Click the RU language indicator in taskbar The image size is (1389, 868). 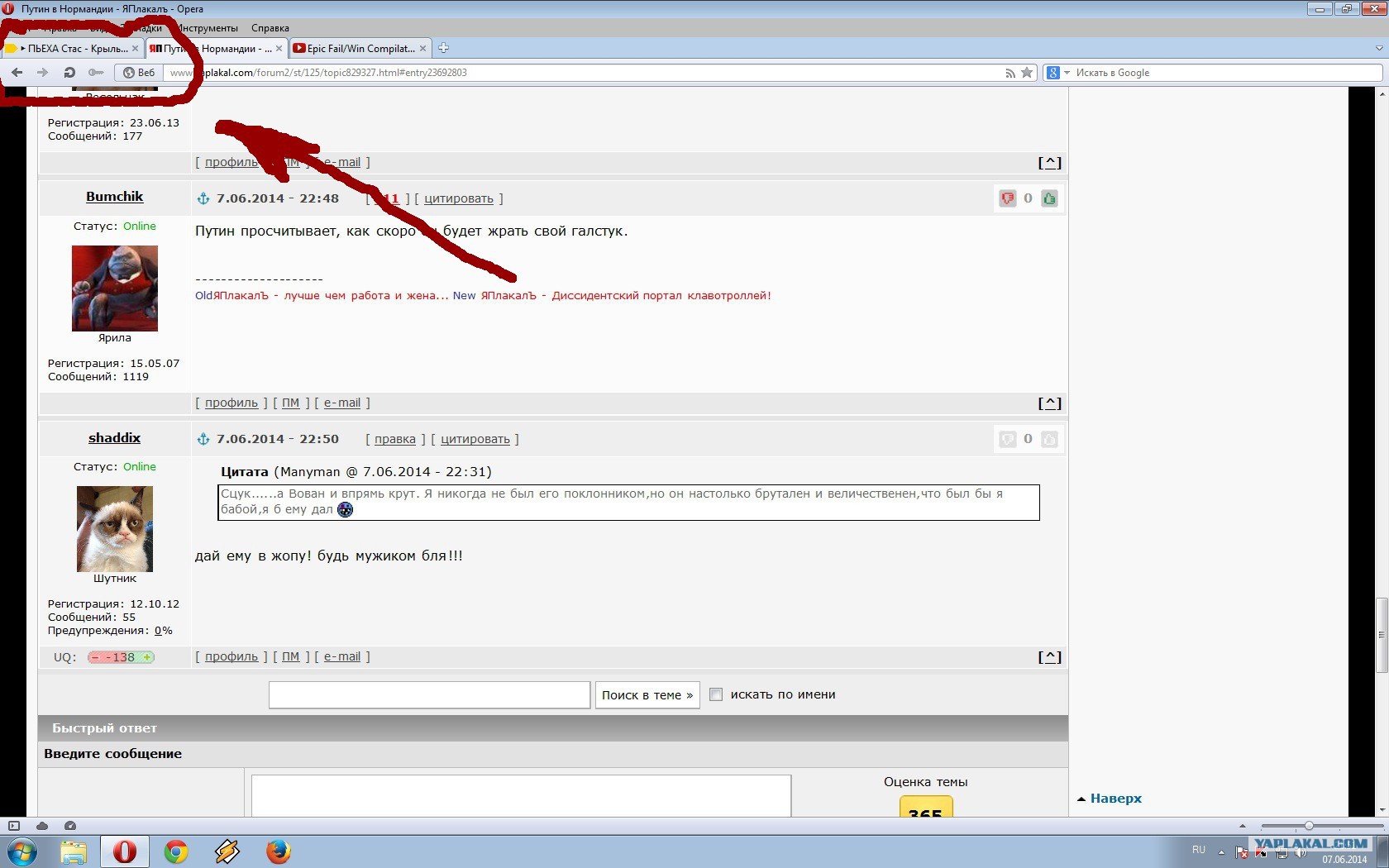pos(1199,850)
